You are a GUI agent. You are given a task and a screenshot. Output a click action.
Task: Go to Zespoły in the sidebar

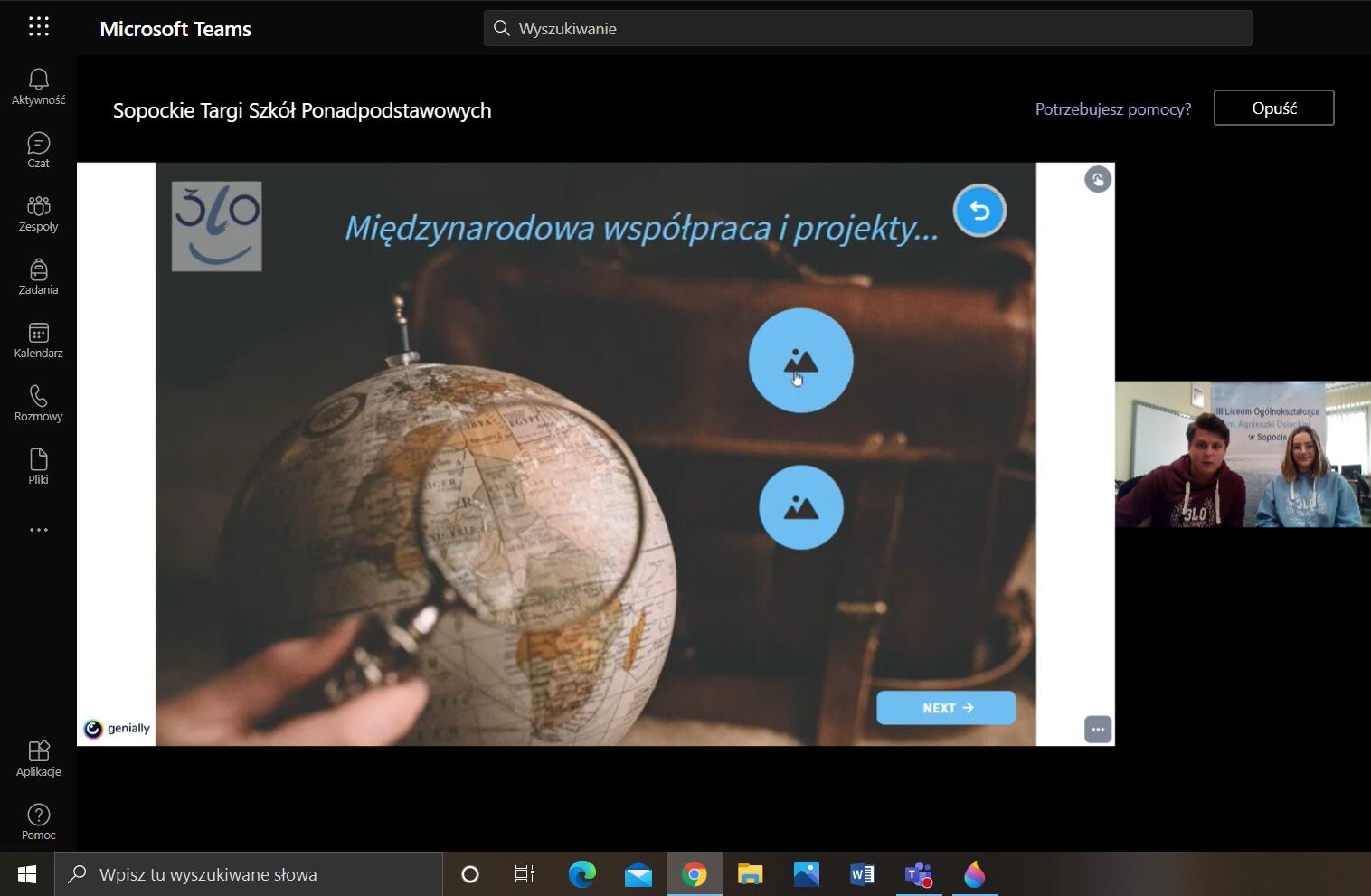[38, 213]
